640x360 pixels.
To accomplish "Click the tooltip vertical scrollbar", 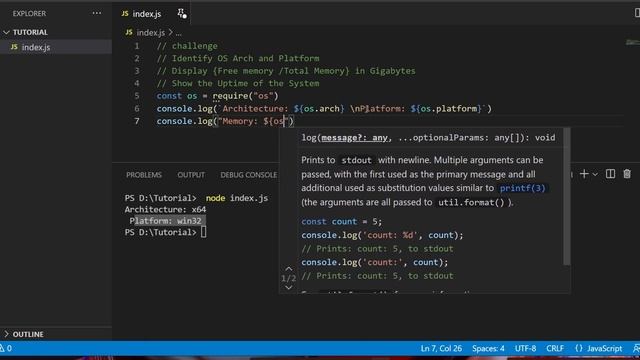I will pyautogui.click(x=567, y=196).
